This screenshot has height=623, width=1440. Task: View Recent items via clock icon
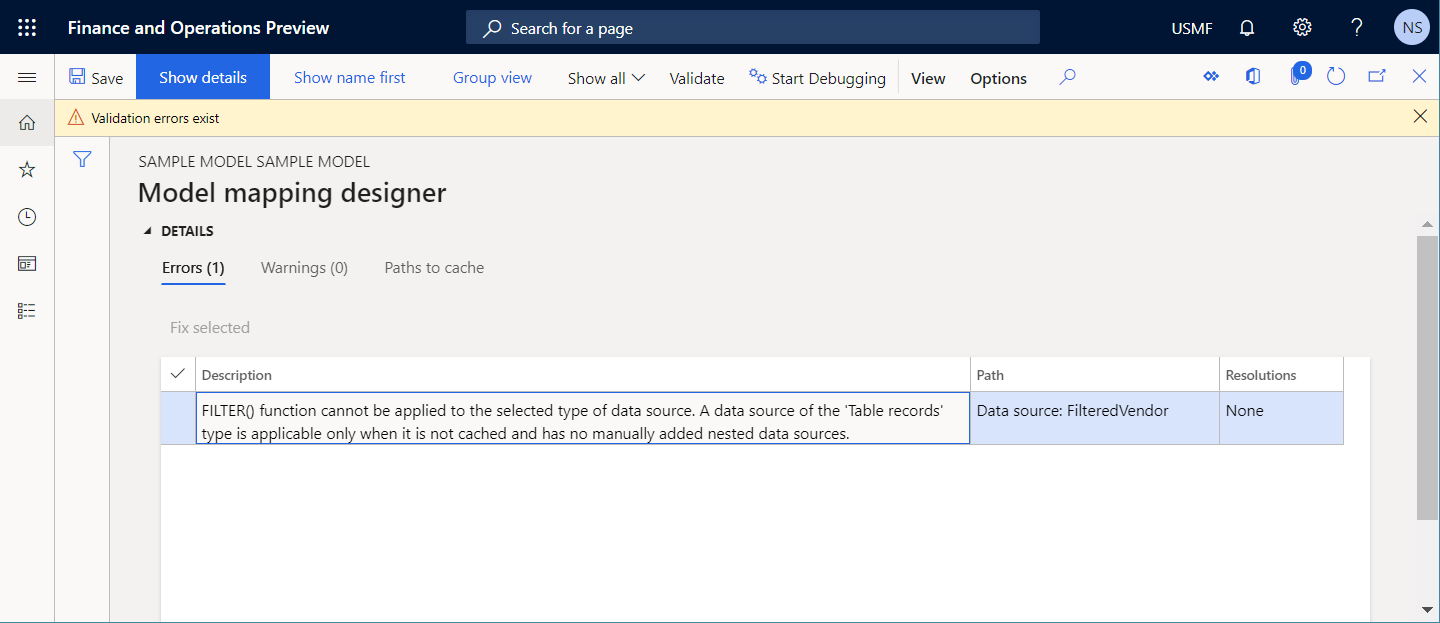coord(26,216)
